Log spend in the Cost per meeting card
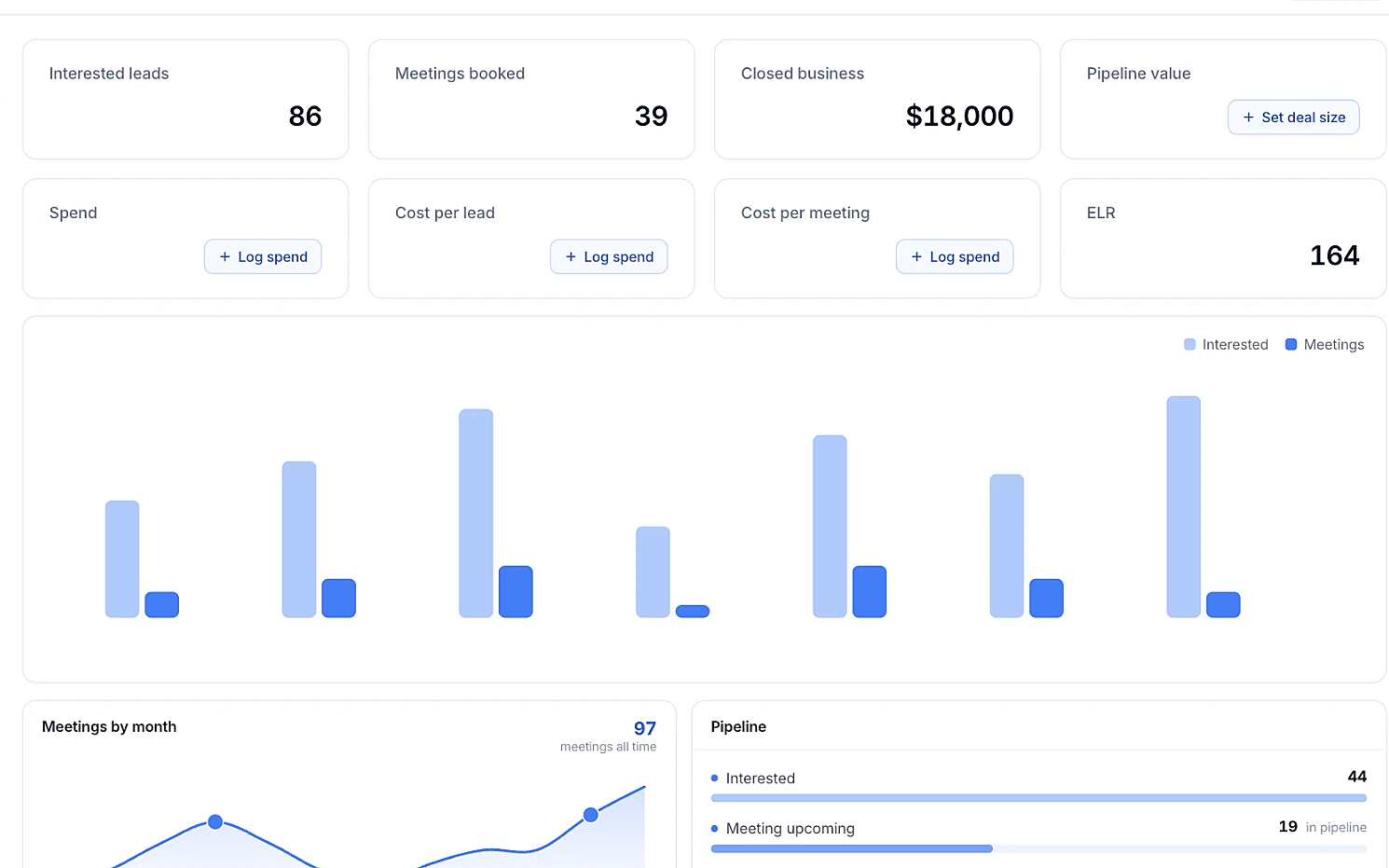The image size is (1389, 868). coord(955,256)
